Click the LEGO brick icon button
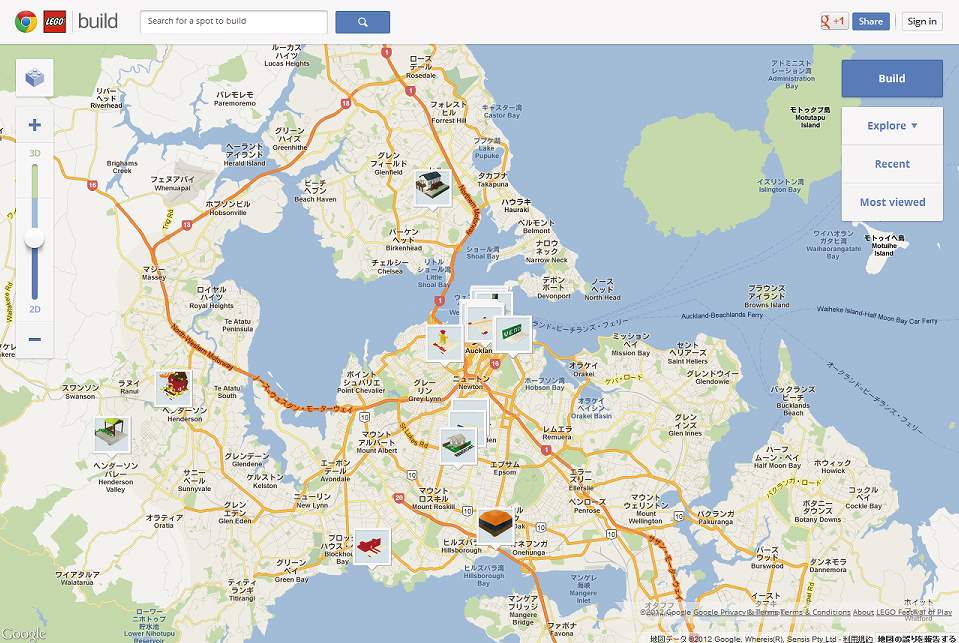This screenshot has width=959, height=643. click(x=35, y=79)
